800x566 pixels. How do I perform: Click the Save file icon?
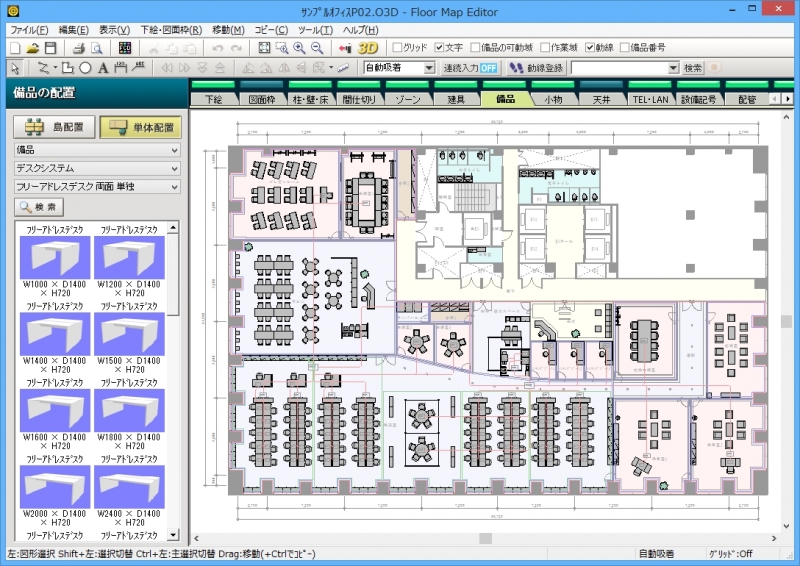(50, 48)
